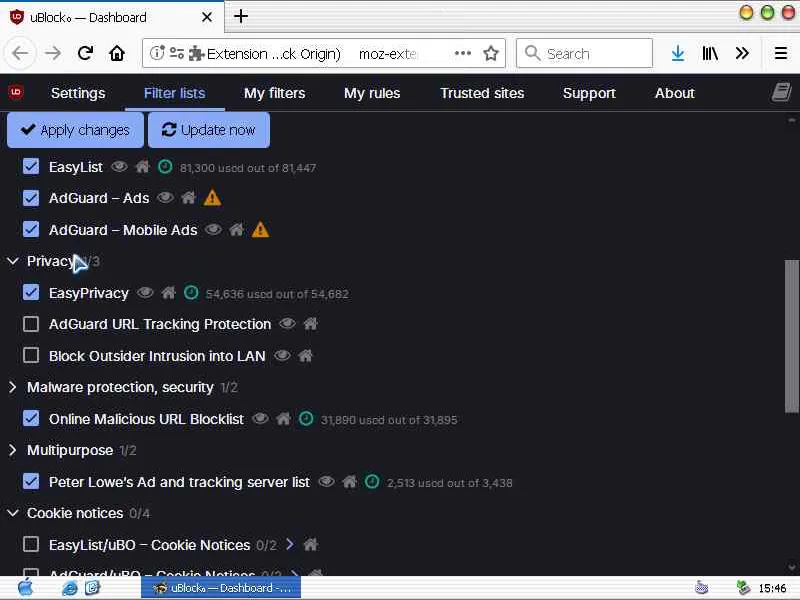Show more toolbar tools overflow chevron

click(742, 53)
